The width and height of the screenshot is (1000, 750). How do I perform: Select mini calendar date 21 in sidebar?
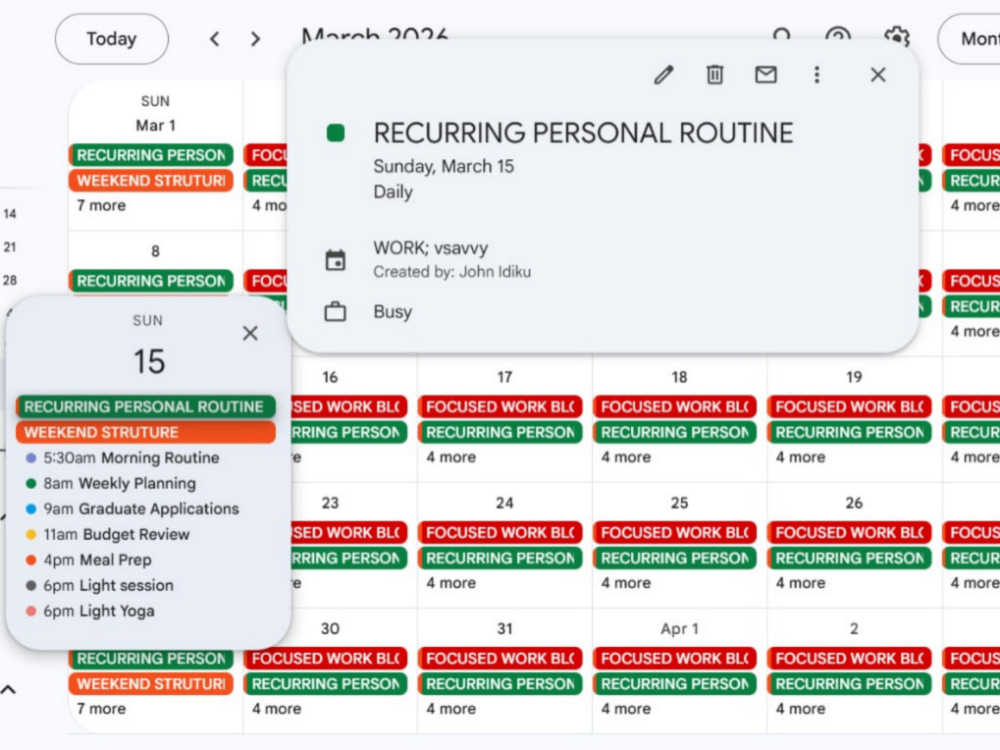[10, 247]
